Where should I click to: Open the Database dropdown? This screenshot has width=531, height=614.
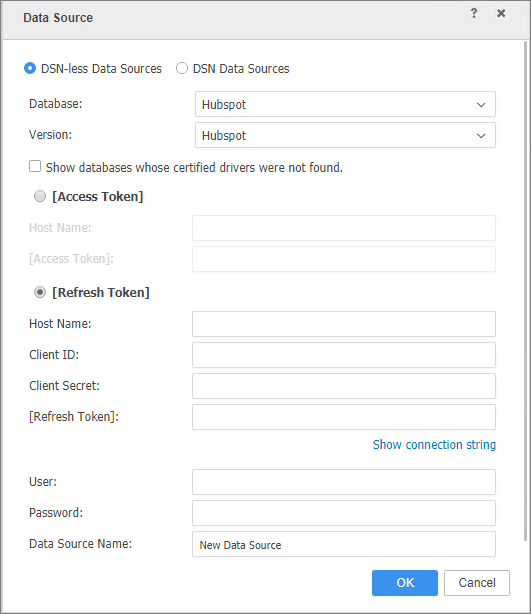pyautogui.click(x=345, y=104)
